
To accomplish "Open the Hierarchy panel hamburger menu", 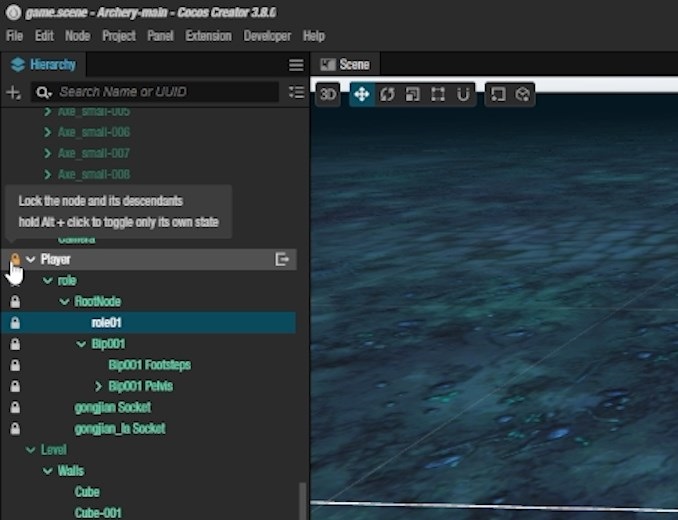I will coord(296,65).
